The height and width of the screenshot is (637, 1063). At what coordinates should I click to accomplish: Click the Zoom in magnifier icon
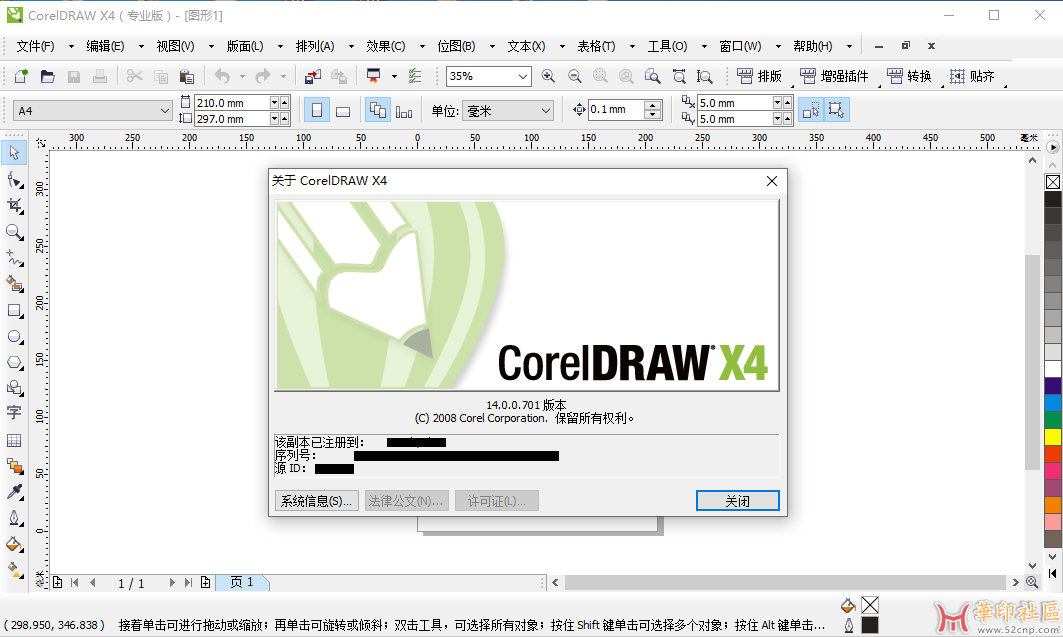pos(548,76)
